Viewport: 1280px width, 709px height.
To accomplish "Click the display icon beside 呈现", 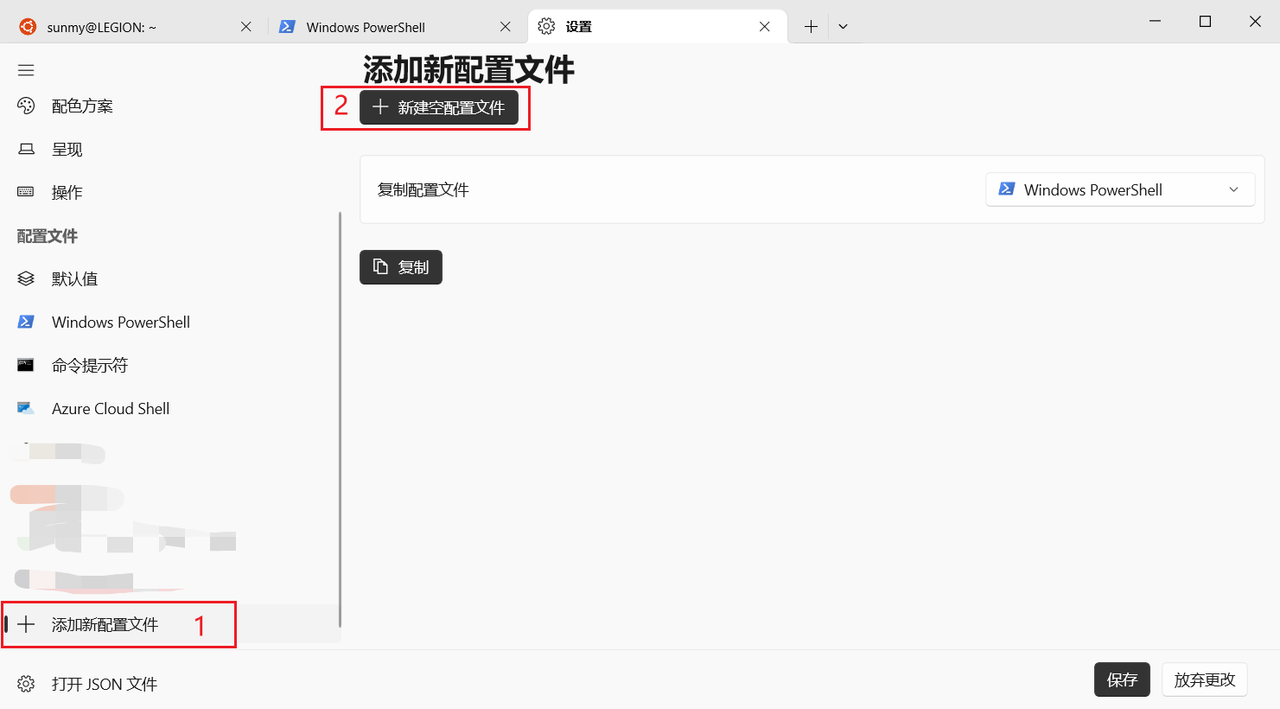I will (x=26, y=149).
